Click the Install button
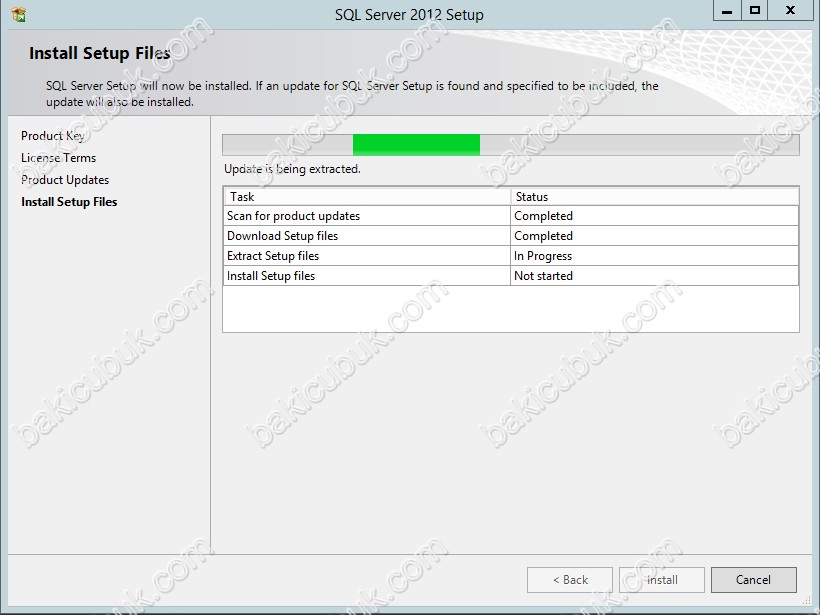Screen dimensions: 820x615 (662, 580)
